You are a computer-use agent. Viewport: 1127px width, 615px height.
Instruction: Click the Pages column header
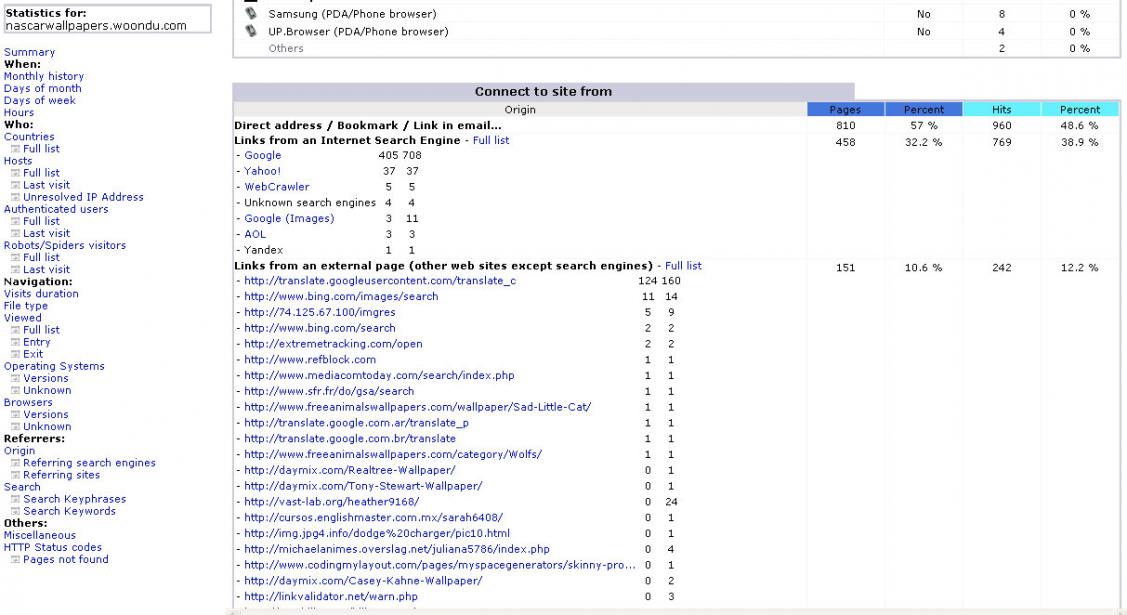(x=845, y=109)
